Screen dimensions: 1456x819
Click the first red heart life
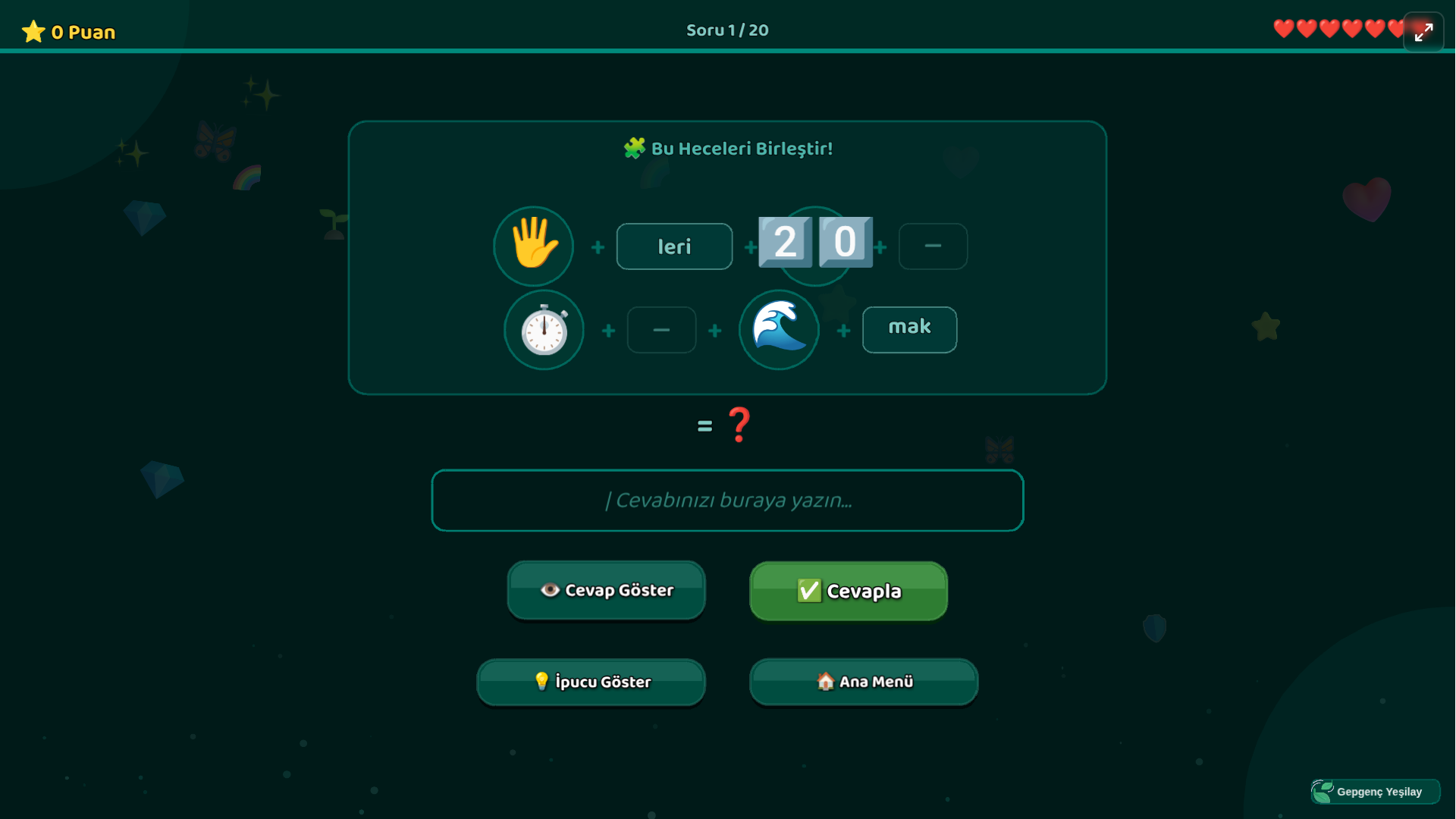click(x=1283, y=29)
